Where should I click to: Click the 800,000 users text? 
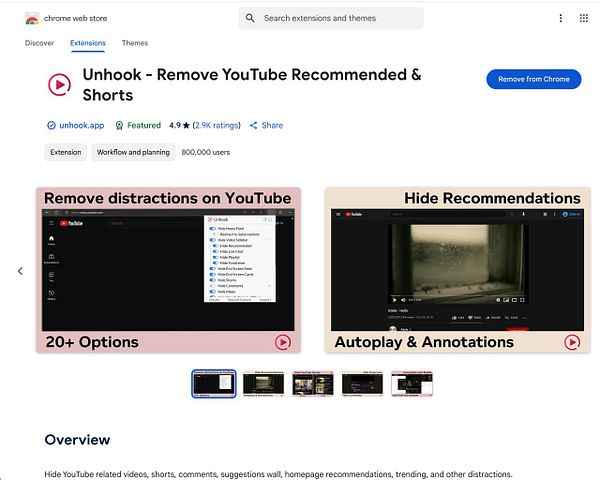(x=205, y=152)
